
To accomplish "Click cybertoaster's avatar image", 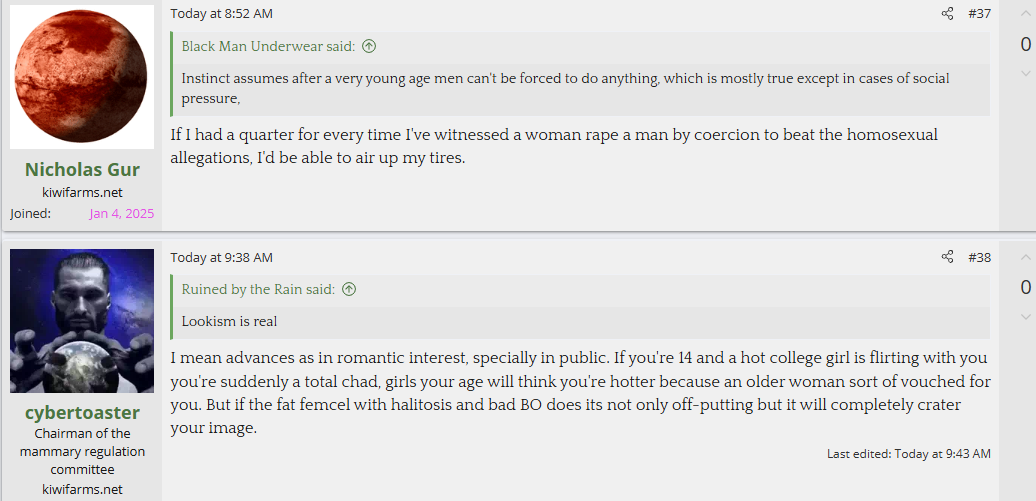I will (x=82, y=321).
